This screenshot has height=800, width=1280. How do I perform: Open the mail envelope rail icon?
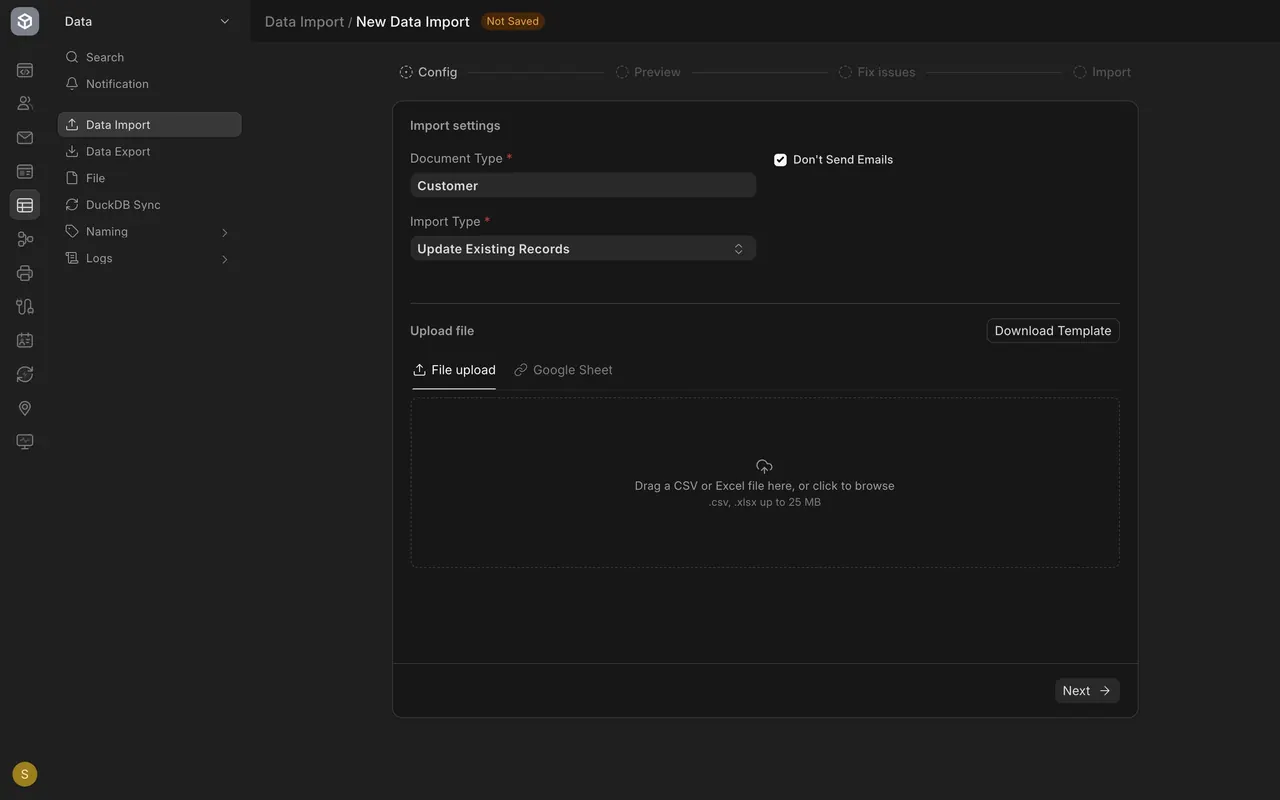[25, 138]
